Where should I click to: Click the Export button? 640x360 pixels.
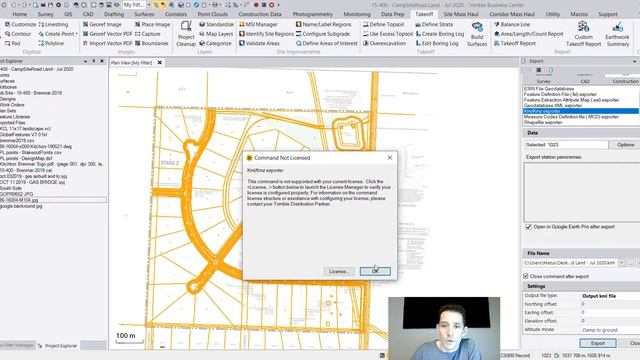(598, 343)
